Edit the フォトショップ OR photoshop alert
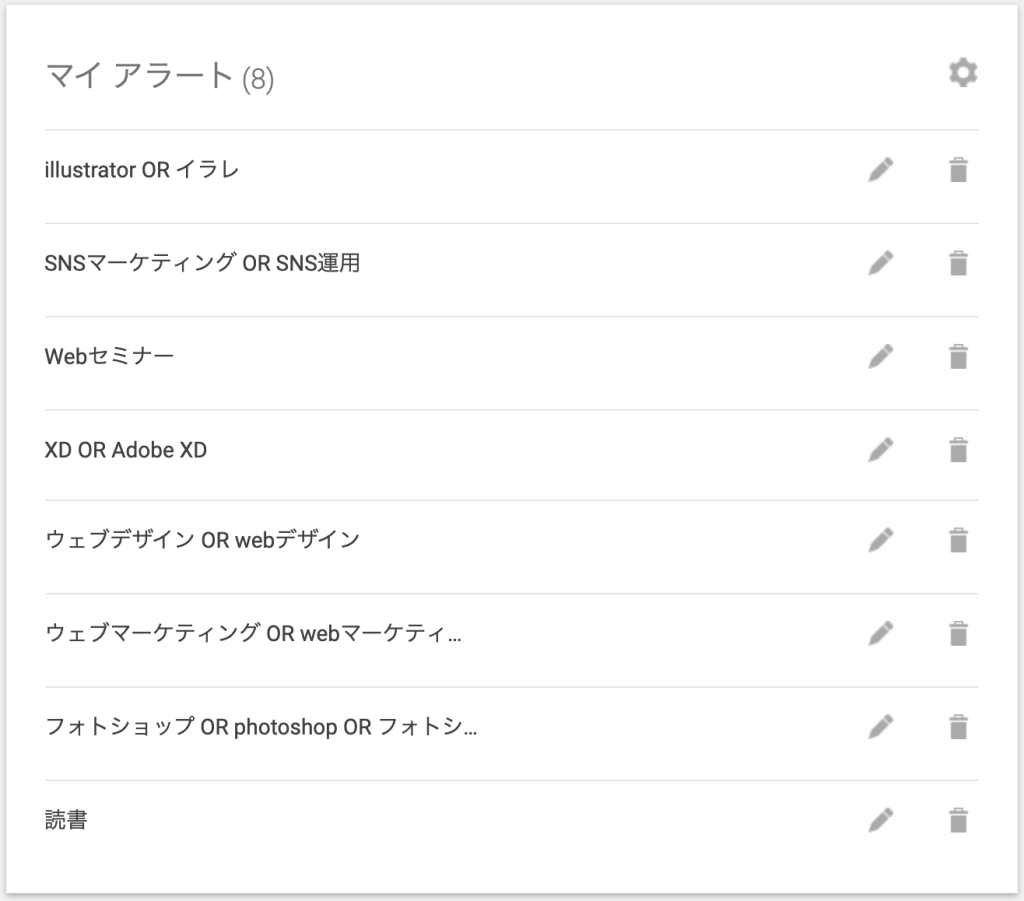This screenshot has width=1024, height=901. [x=880, y=727]
